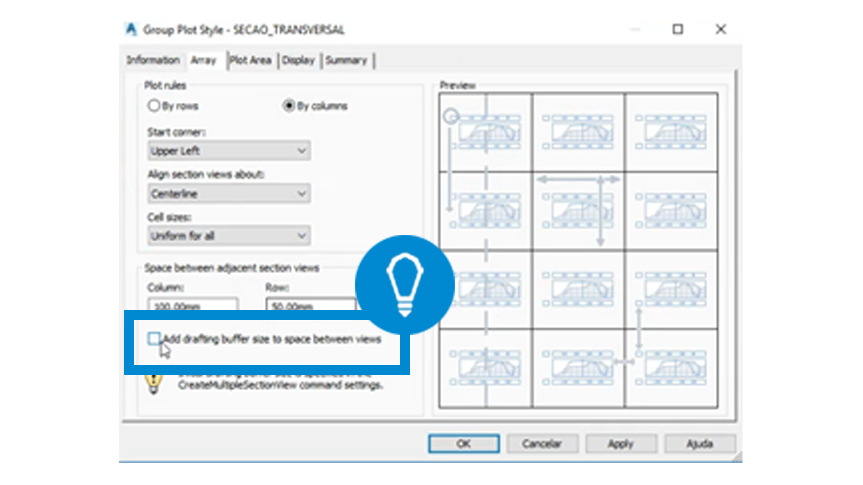
Task: Open the Summary tab
Action: coord(346,60)
